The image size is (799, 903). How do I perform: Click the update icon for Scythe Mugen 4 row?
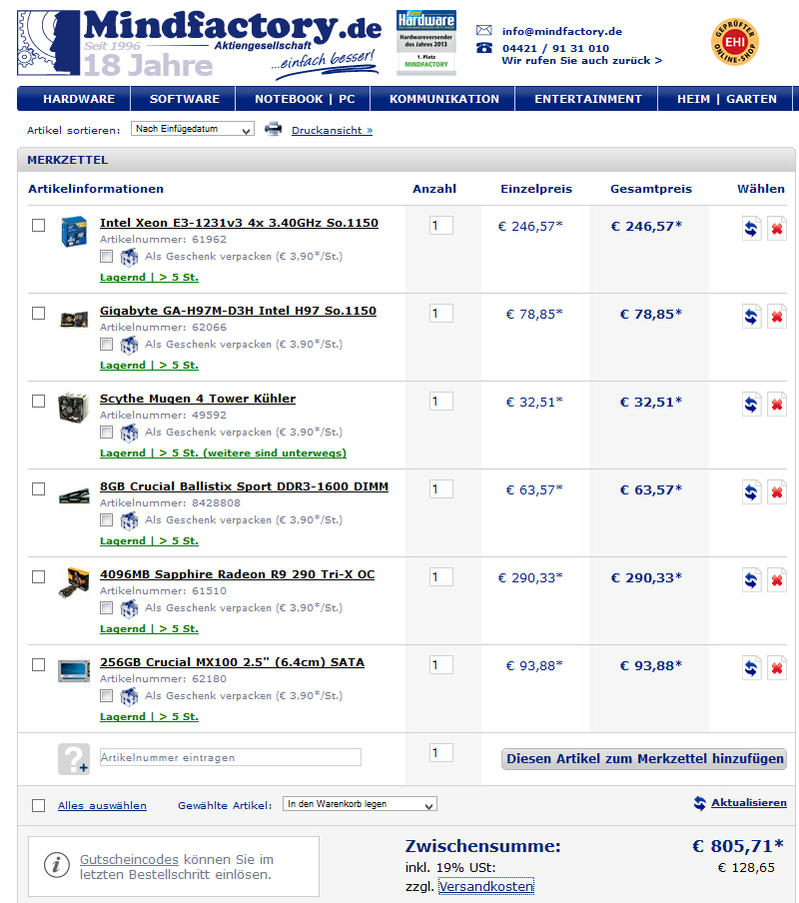click(751, 404)
